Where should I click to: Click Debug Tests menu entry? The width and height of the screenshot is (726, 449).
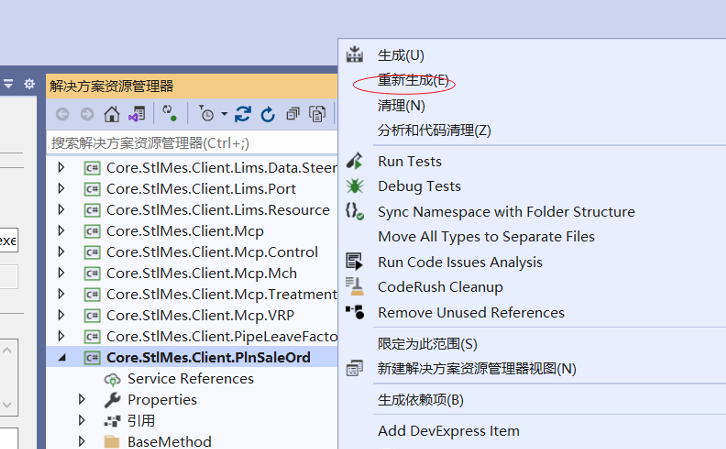pyautogui.click(x=419, y=186)
